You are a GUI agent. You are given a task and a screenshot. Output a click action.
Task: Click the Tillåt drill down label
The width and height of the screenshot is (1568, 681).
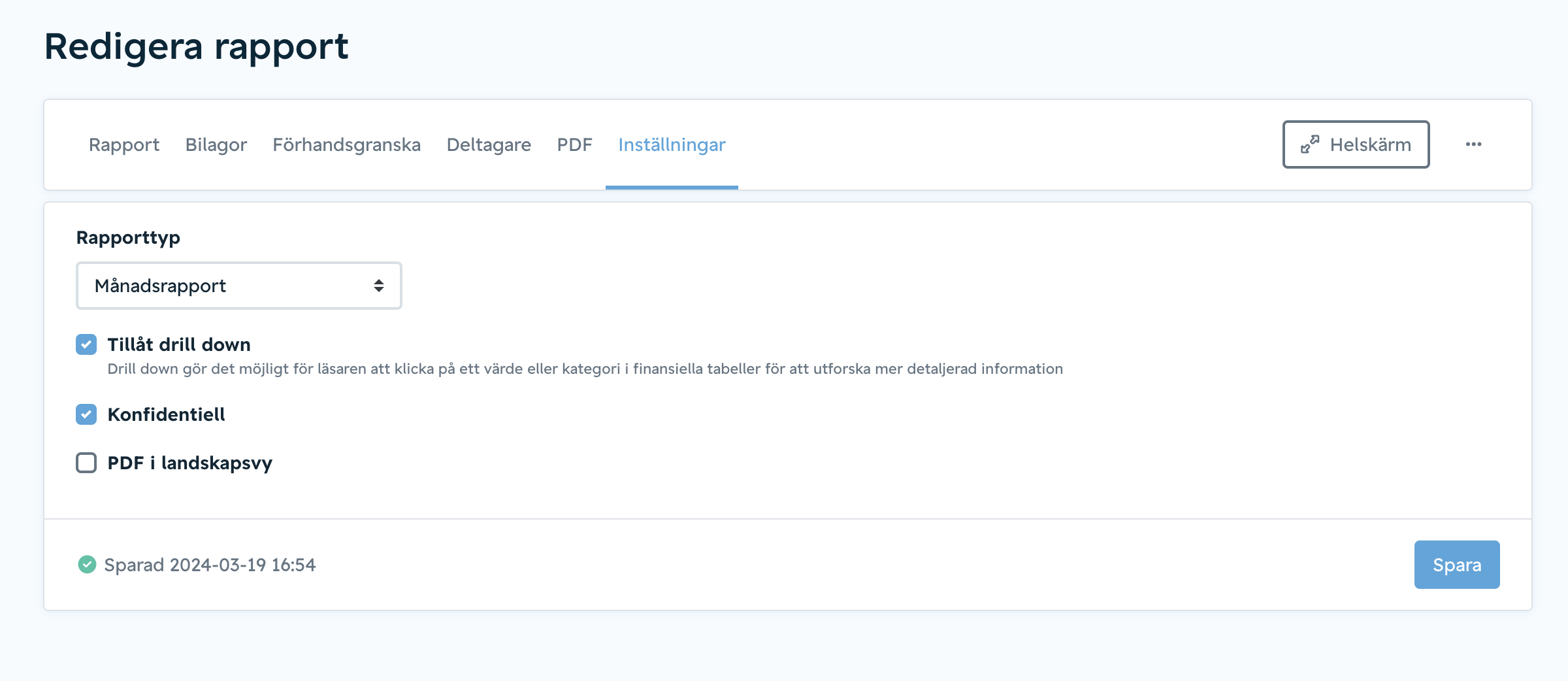point(179,344)
